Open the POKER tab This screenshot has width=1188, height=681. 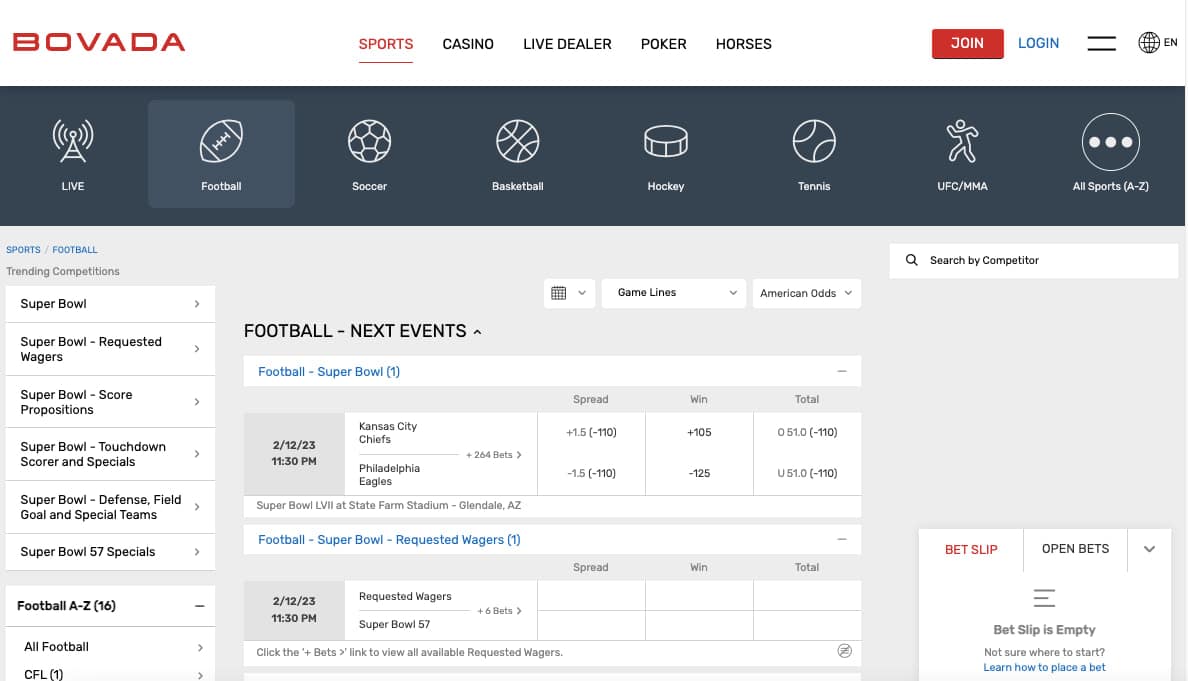coord(664,44)
